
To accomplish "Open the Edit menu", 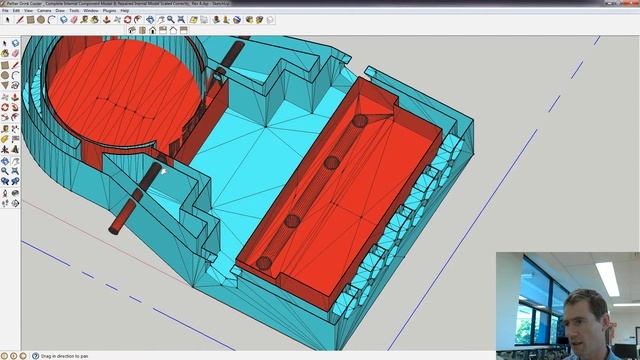I will point(16,11).
